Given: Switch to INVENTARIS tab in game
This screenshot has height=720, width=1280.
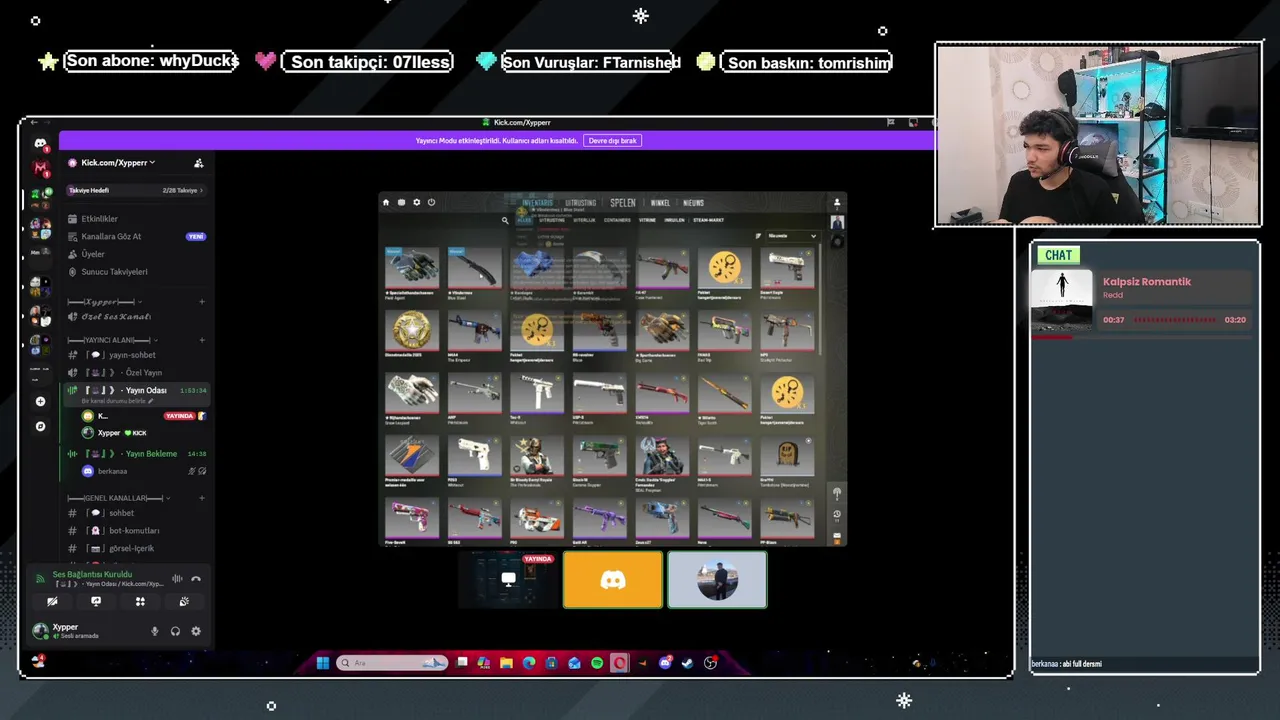Looking at the screenshot, I should pos(537,202).
